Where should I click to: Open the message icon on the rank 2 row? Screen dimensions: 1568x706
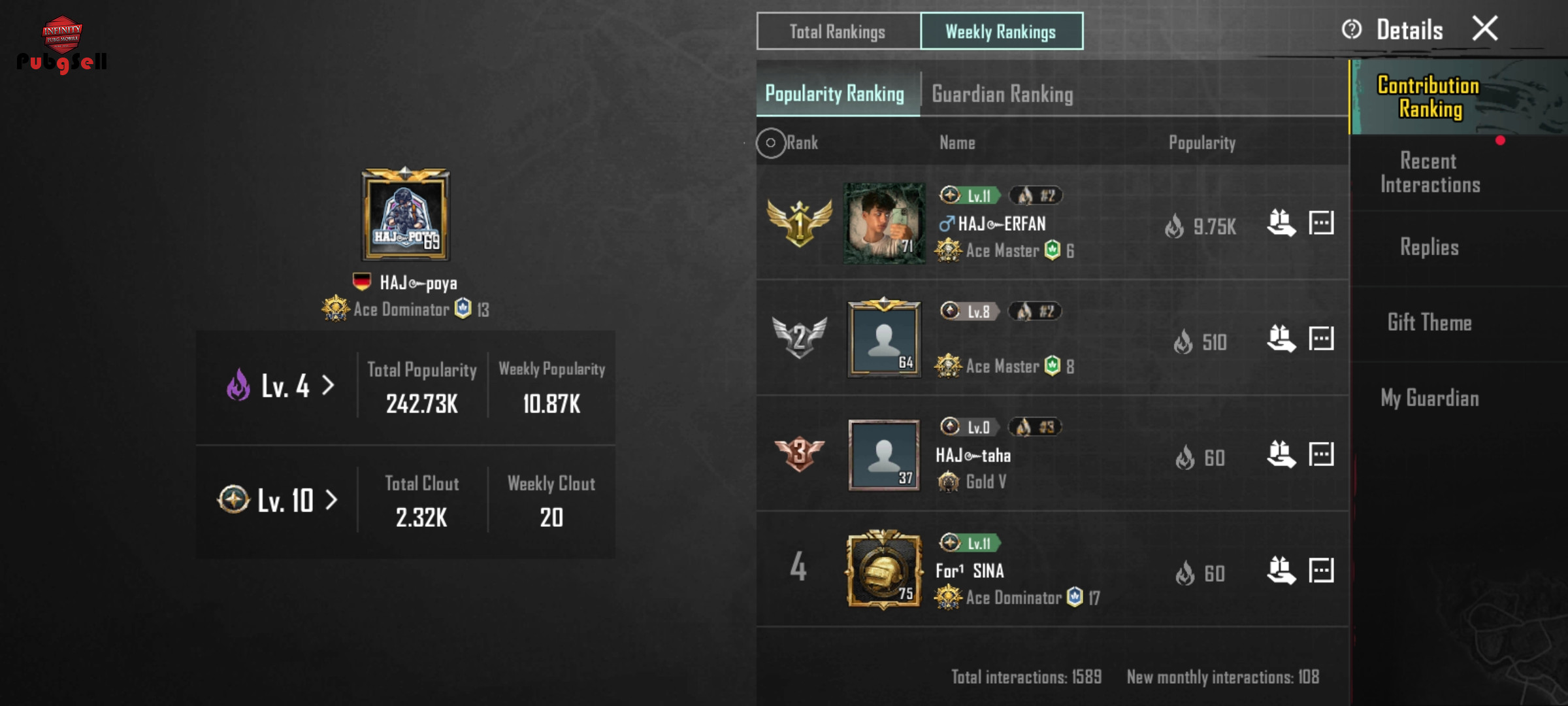tap(1321, 339)
